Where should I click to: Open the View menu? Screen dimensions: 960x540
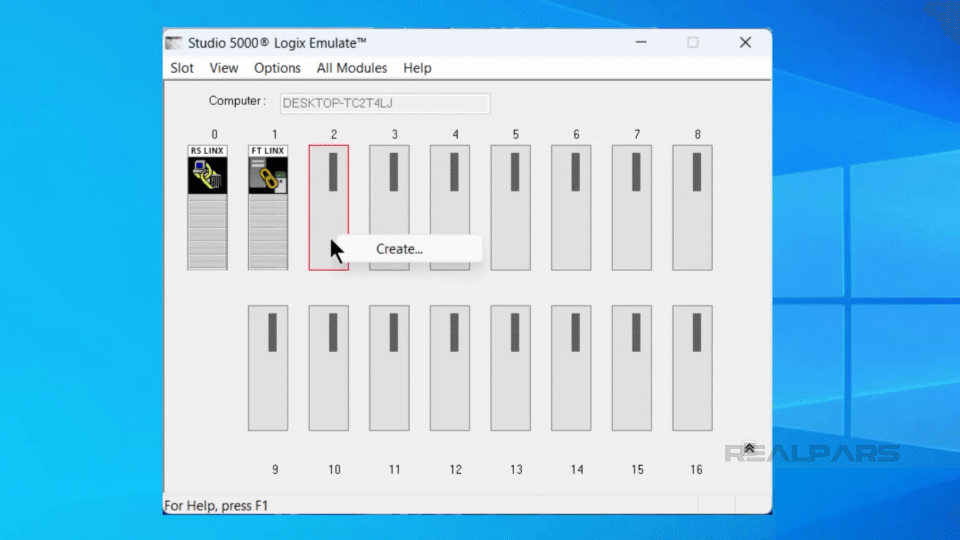tap(223, 68)
